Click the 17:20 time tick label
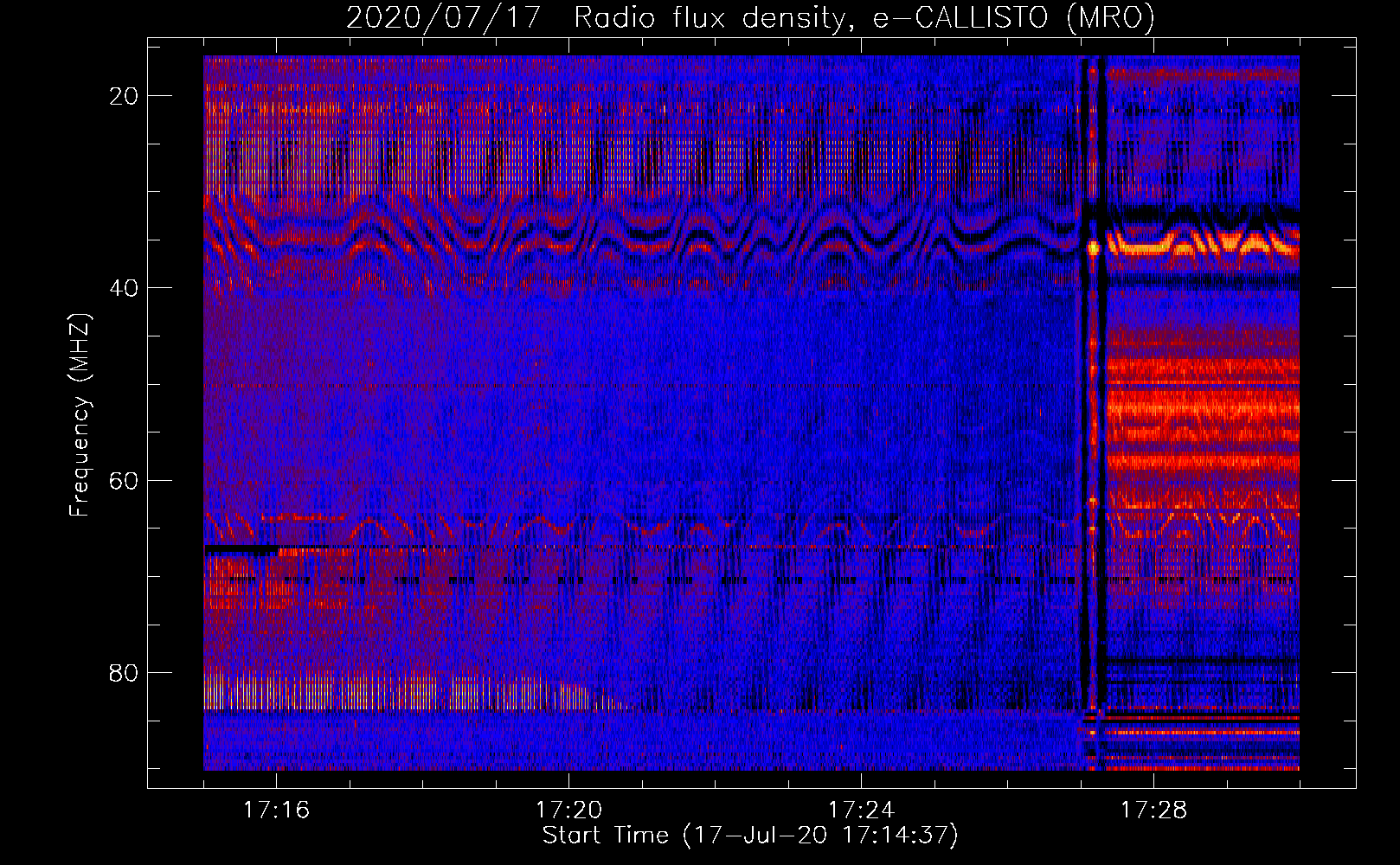This screenshot has height=865, width=1400. click(568, 810)
